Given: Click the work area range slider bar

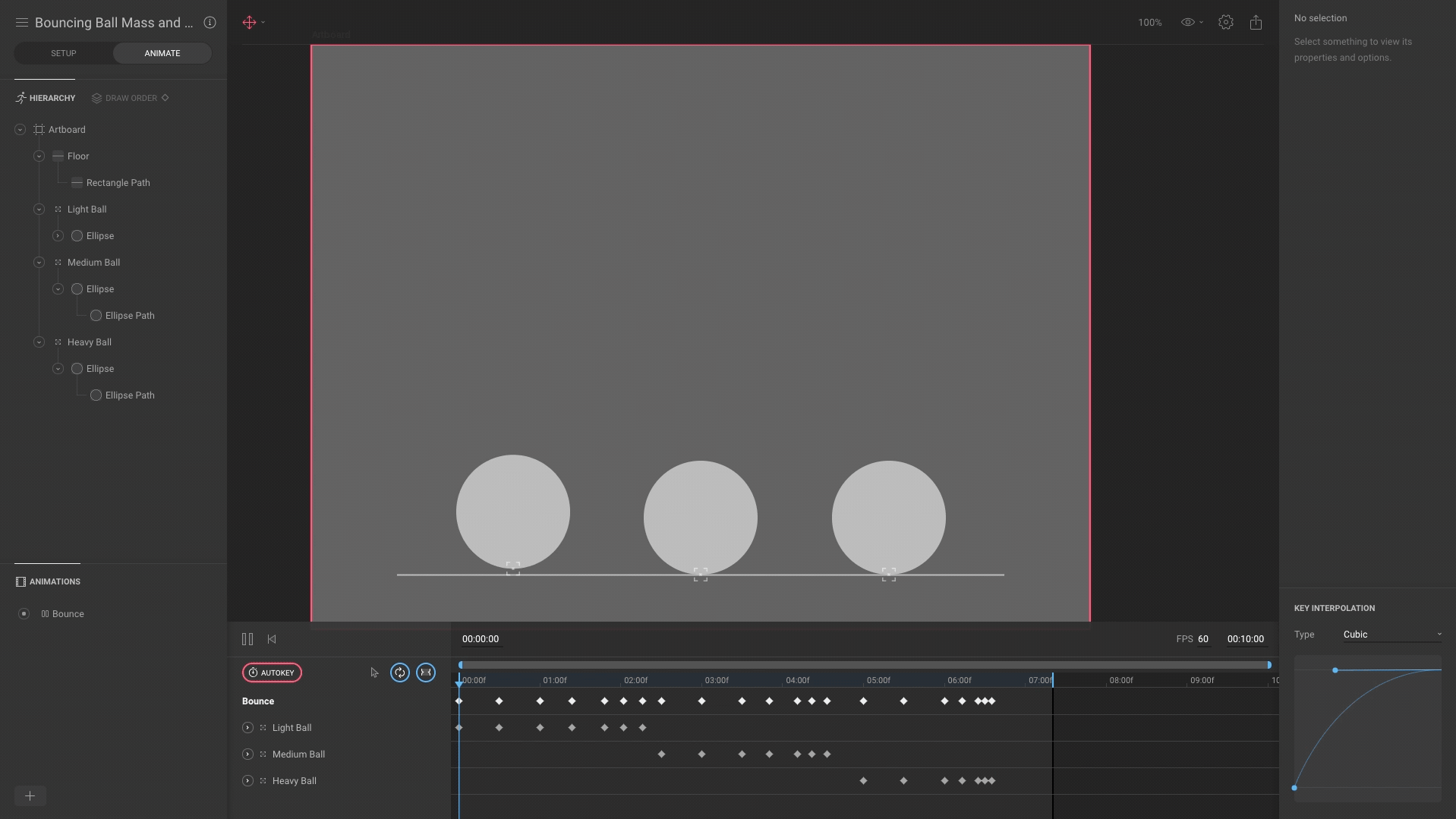Looking at the screenshot, I should point(865,665).
